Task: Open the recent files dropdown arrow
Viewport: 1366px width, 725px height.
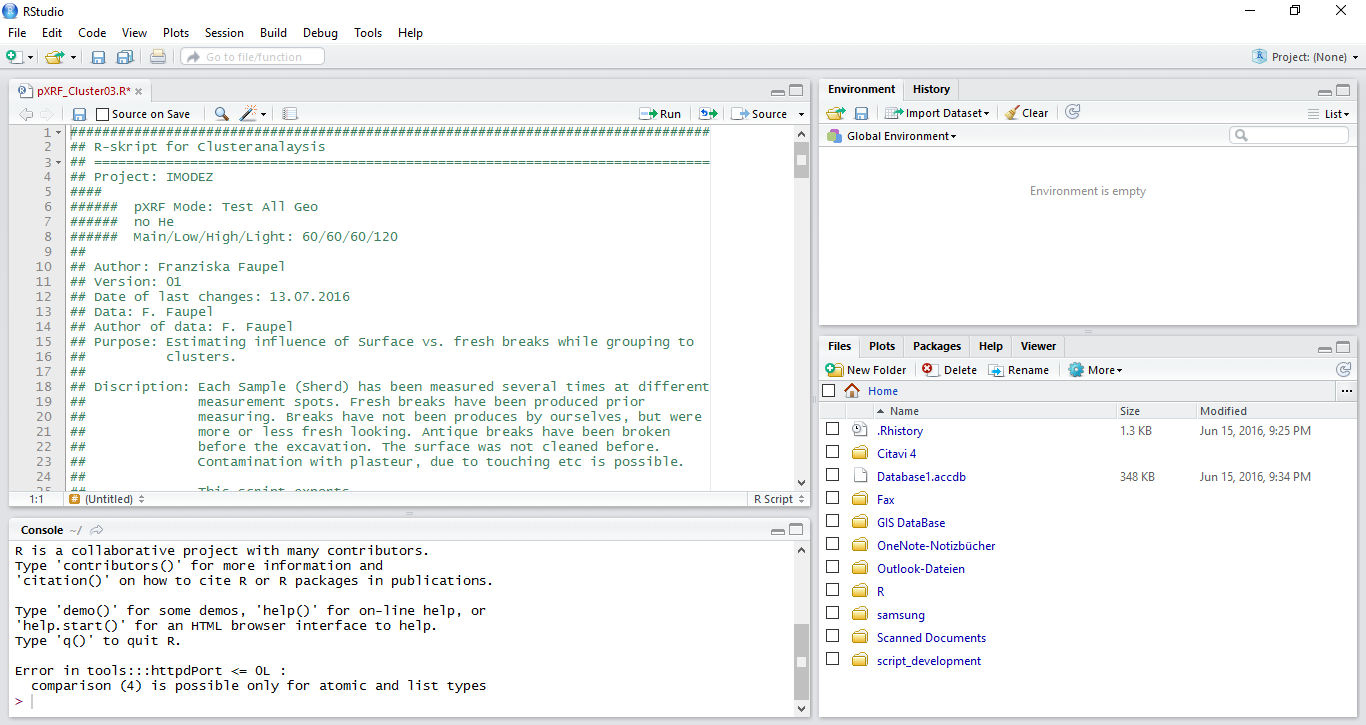Action: coord(73,58)
